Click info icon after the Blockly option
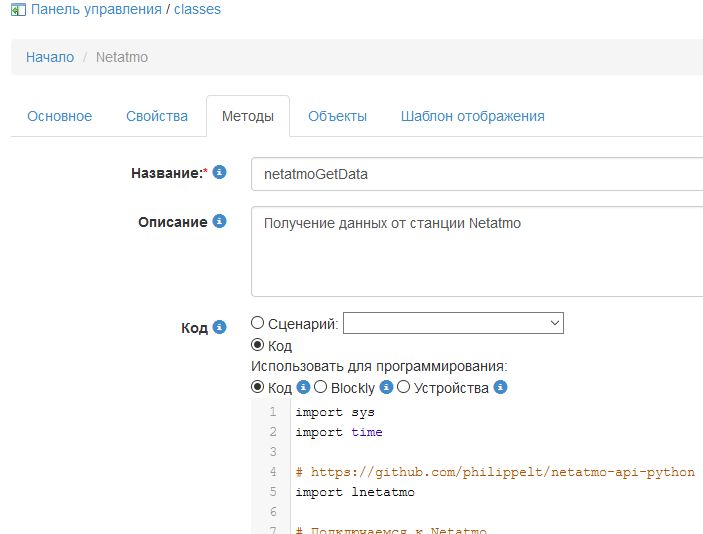703x534 pixels. (386, 387)
